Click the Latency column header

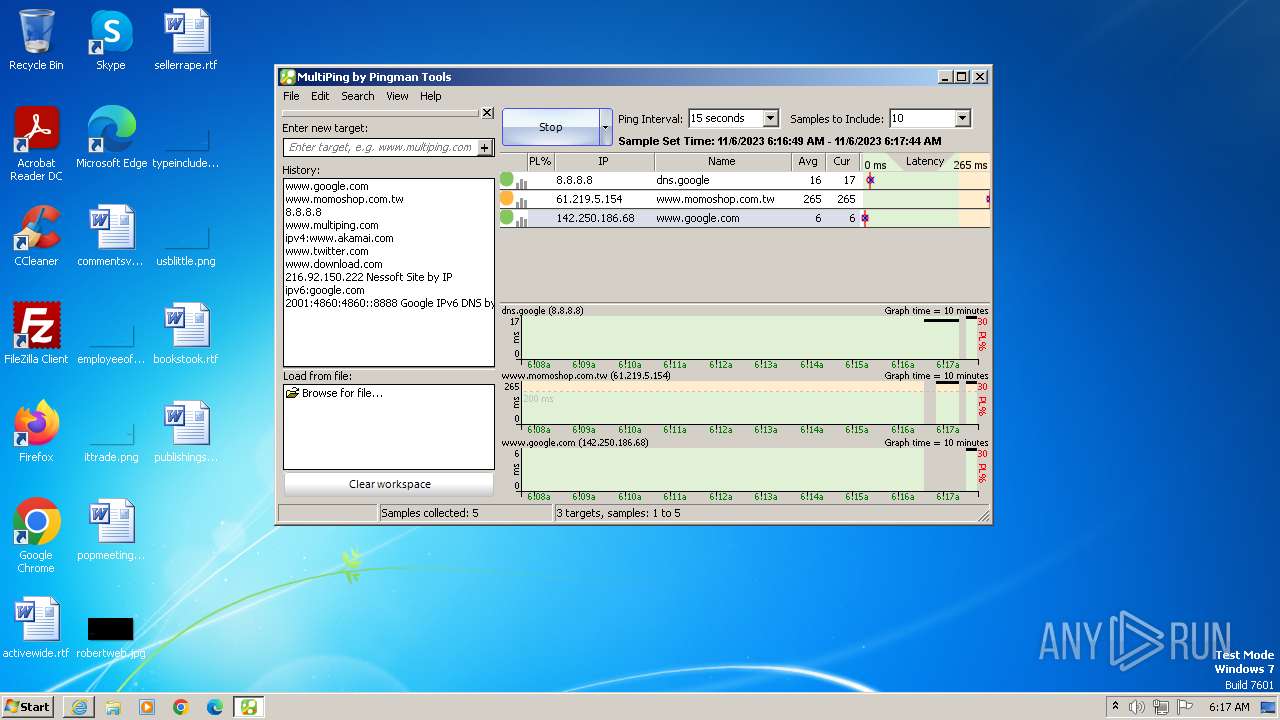925,161
